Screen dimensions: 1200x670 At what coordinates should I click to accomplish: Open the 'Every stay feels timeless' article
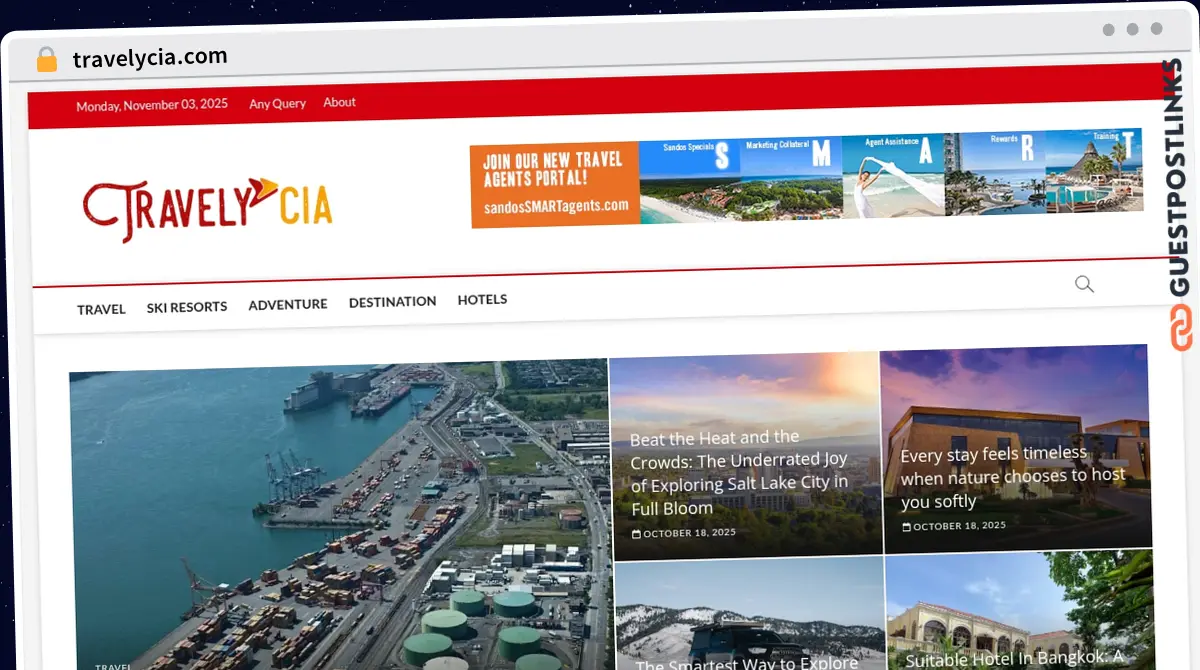point(1012,477)
